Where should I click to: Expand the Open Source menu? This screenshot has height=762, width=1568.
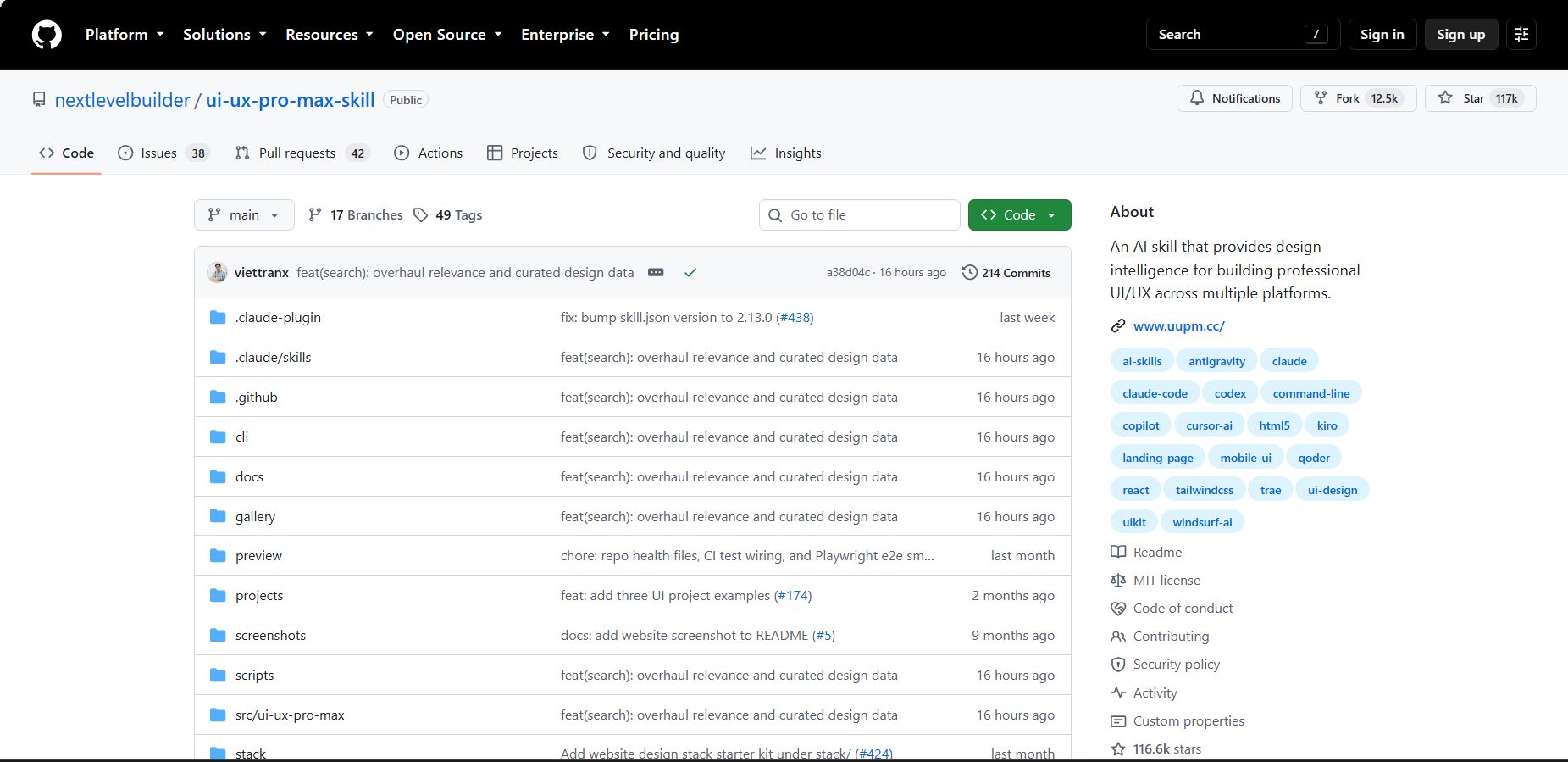point(447,35)
